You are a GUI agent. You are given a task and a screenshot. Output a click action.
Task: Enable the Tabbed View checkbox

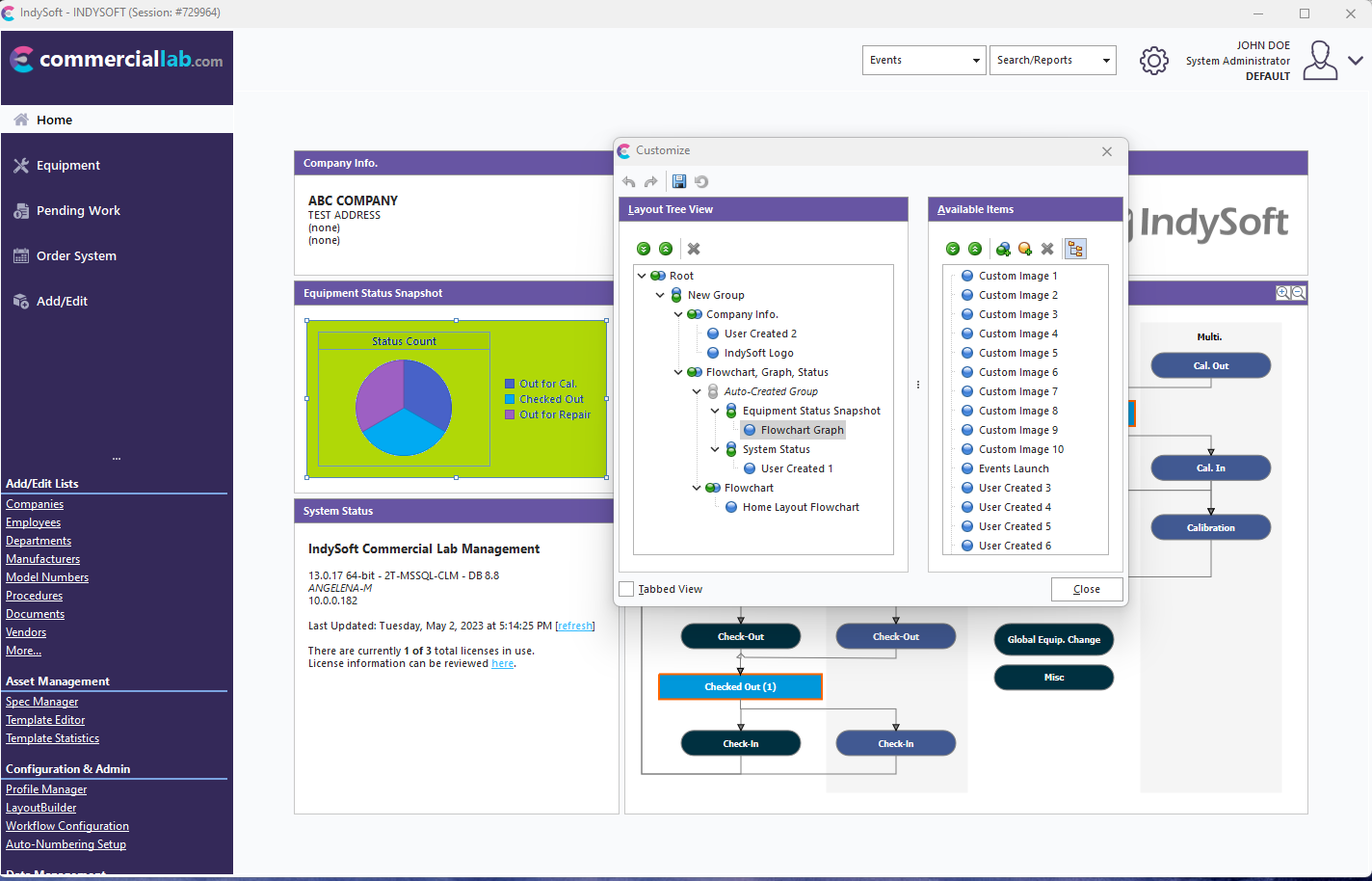click(x=627, y=589)
